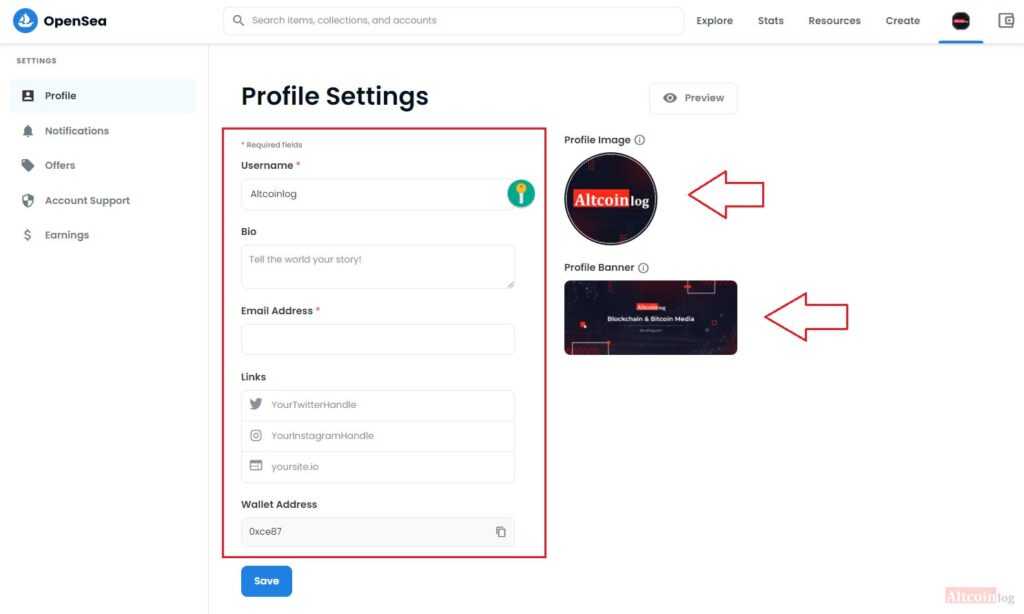Open the account avatar menu
The image size is (1024, 614).
960,21
